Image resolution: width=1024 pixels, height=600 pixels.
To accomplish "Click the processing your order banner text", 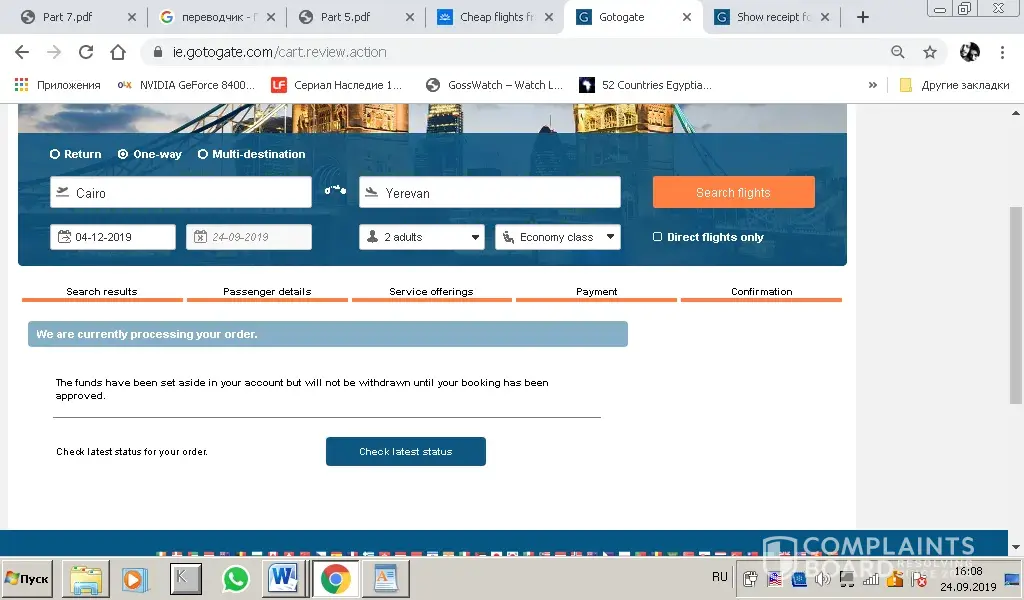I will tap(147, 334).
